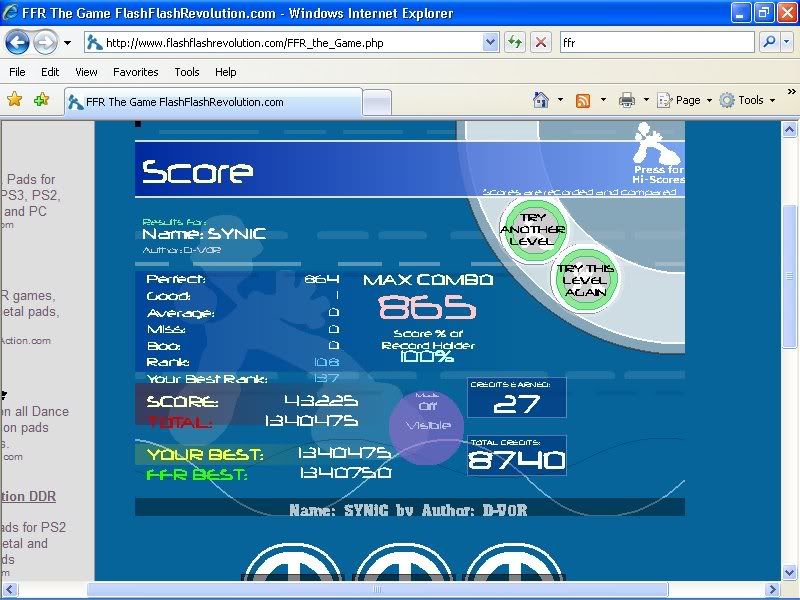Click Add to Favorites plus-star icon
Image resolution: width=800 pixels, height=600 pixels.
point(41,100)
